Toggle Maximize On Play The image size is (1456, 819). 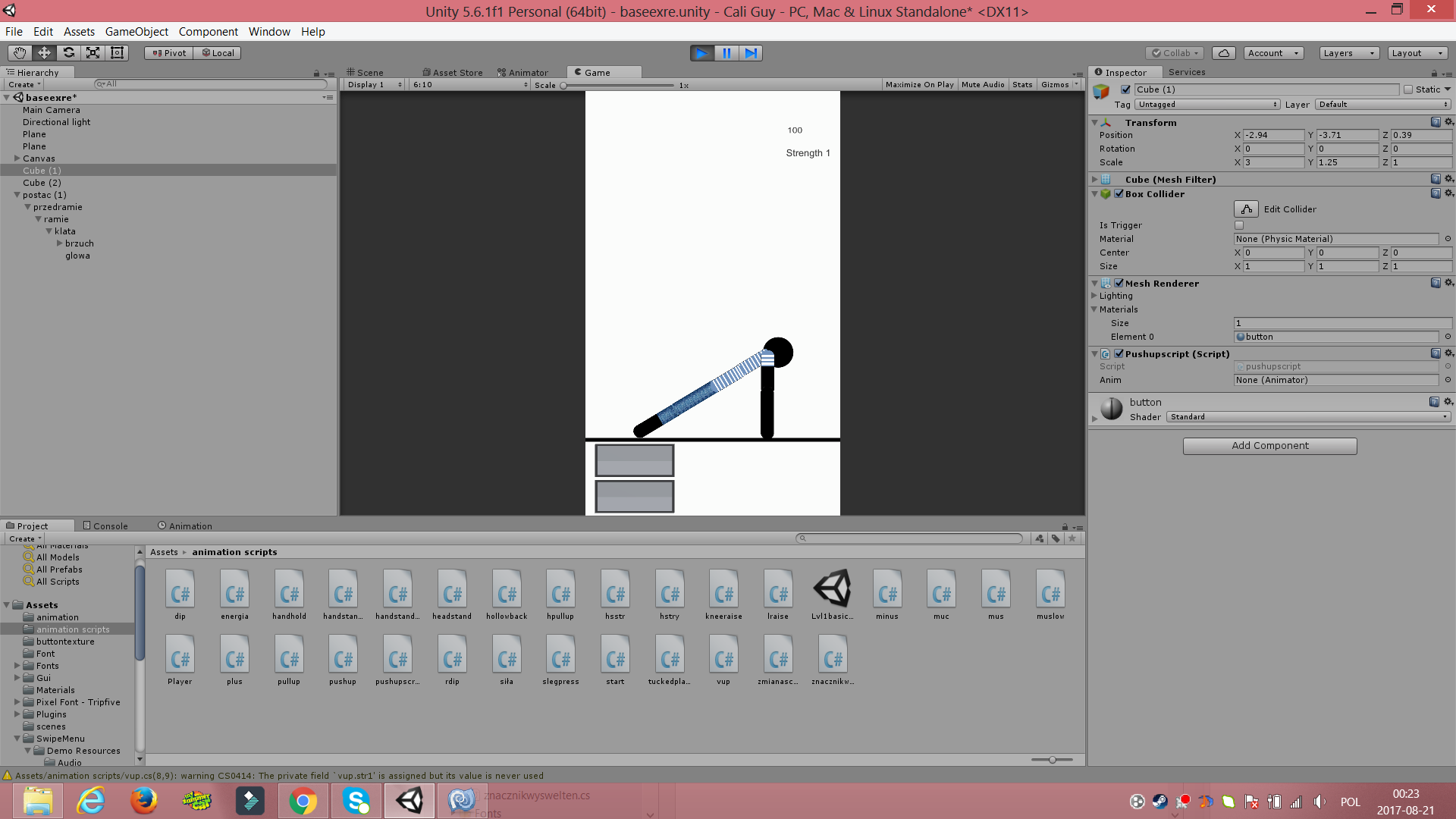919,85
